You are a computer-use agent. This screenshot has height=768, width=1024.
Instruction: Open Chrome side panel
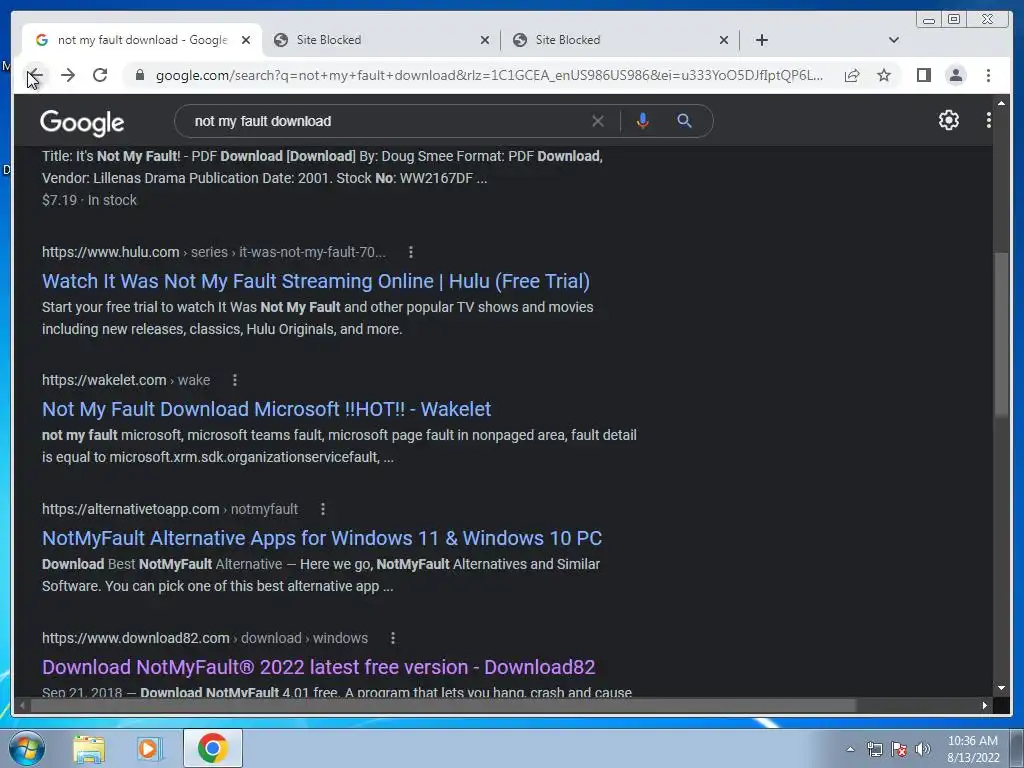(923, 75)
